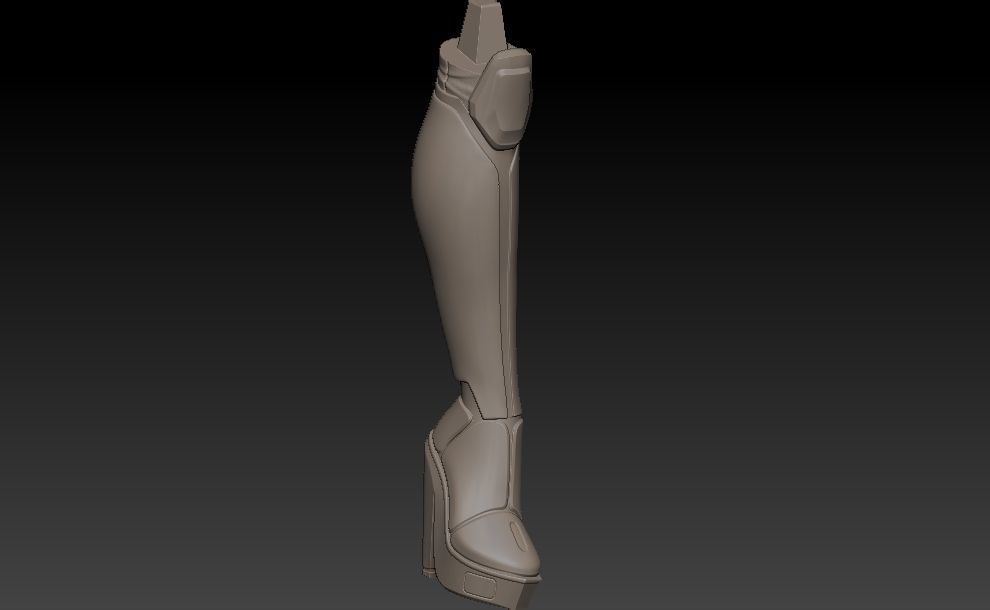The image size is (990, 610).
Task: Select the oval inset on the boot toe cap
Action: tap(516, 534)
